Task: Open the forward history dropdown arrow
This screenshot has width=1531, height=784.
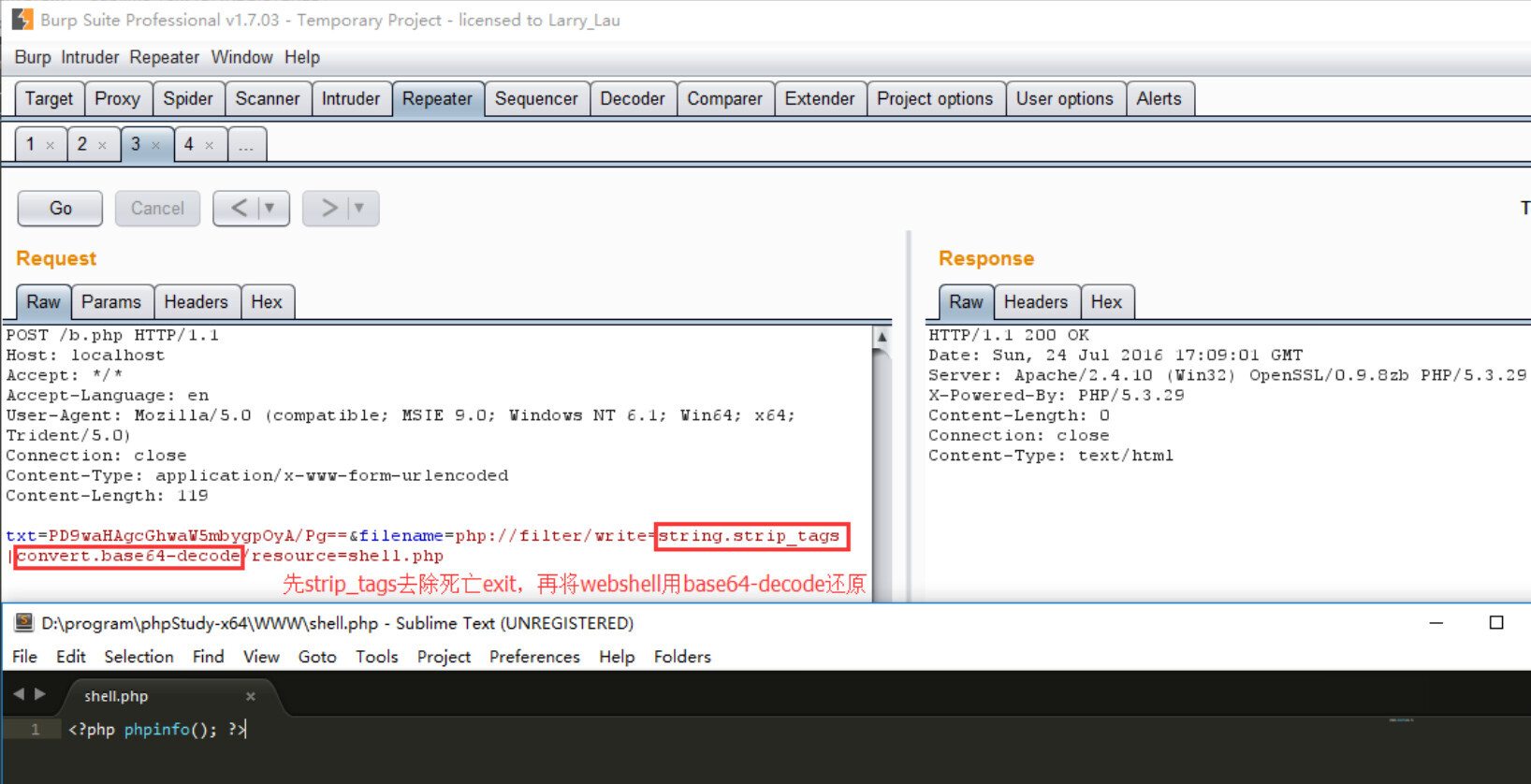Action: (358, 208)
